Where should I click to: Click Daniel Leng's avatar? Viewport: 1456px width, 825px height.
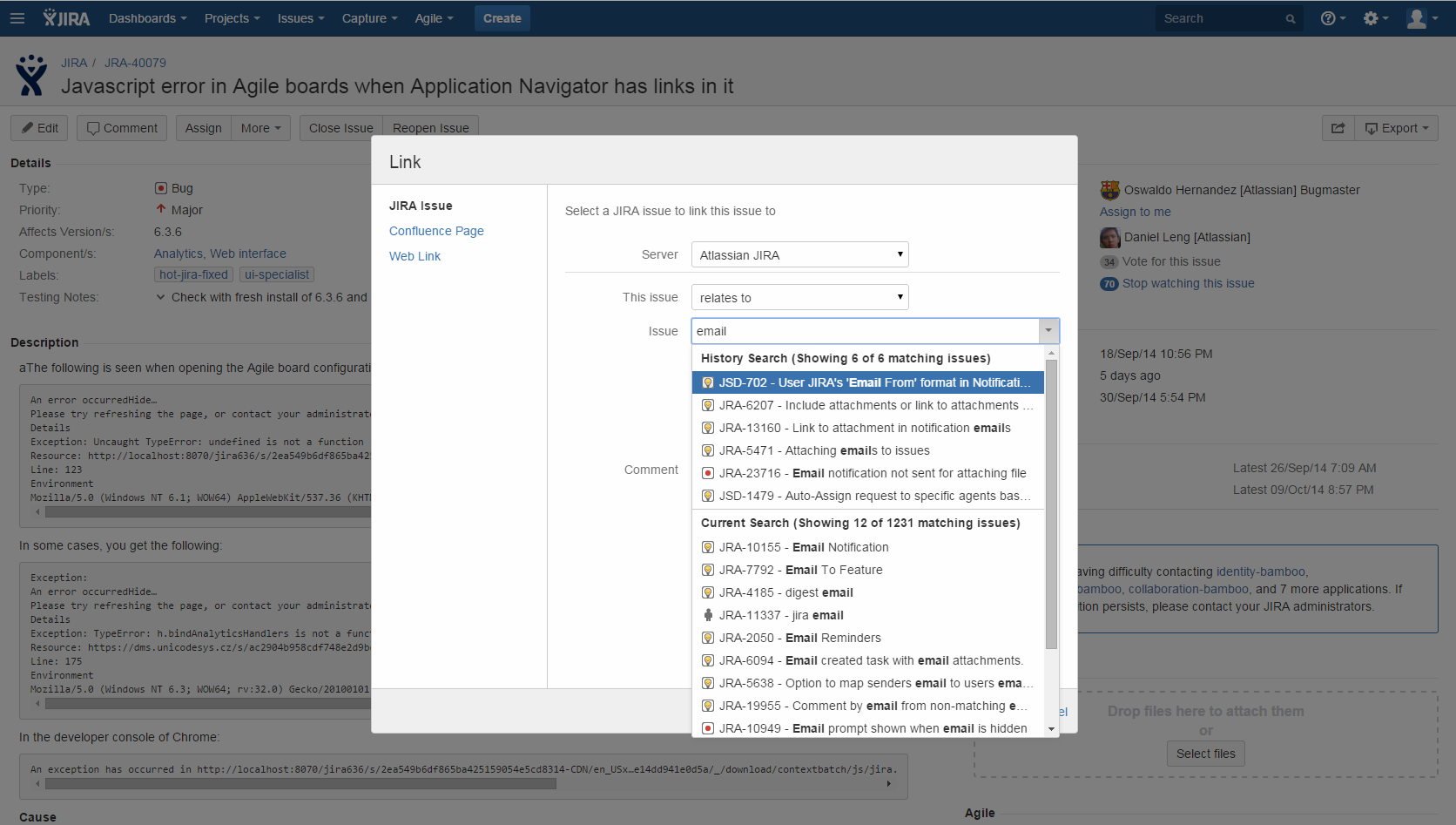point(1109,237)
